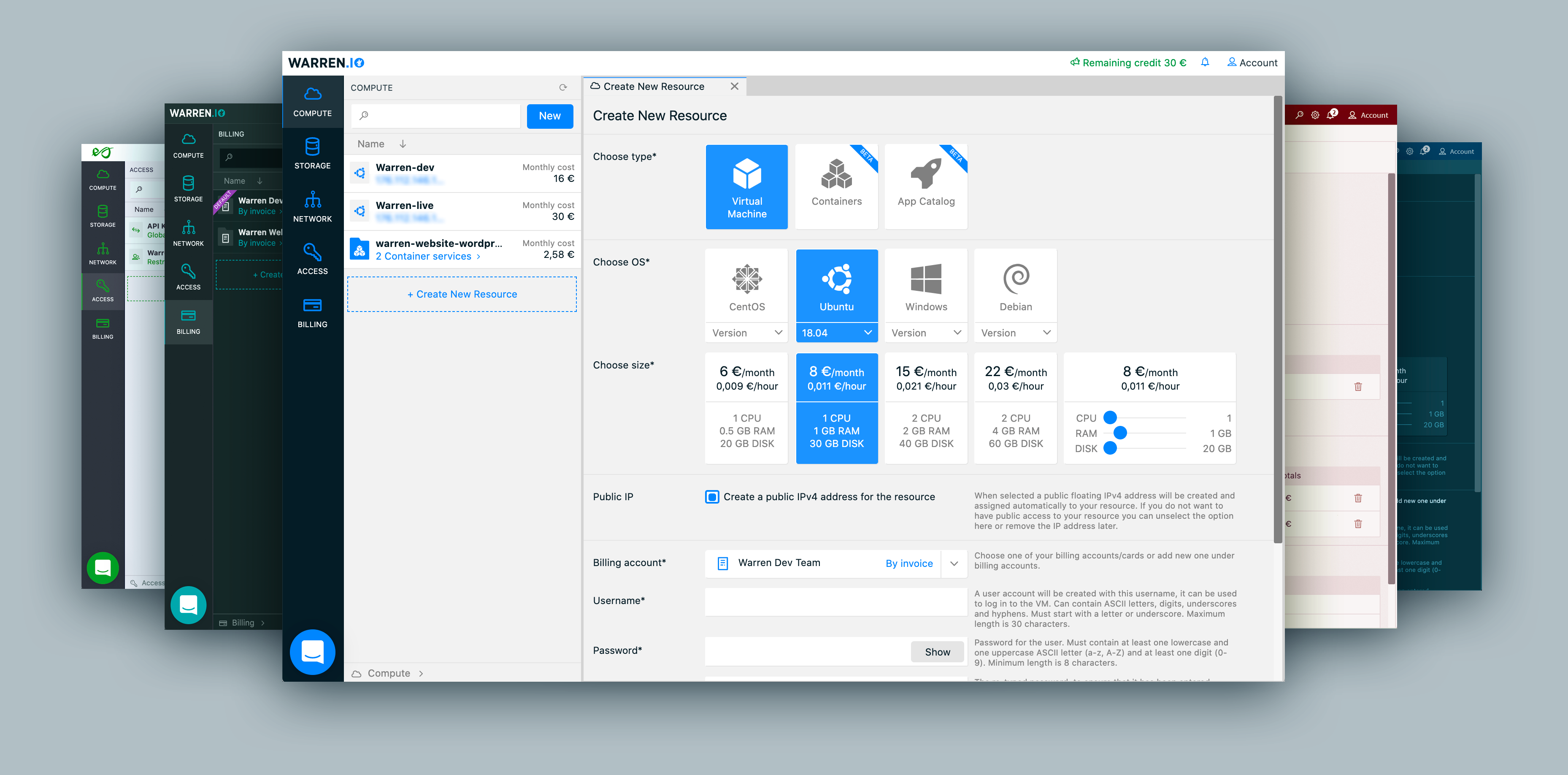
Task: Select App Catalog resource type
Action: [x=926, y=187]
